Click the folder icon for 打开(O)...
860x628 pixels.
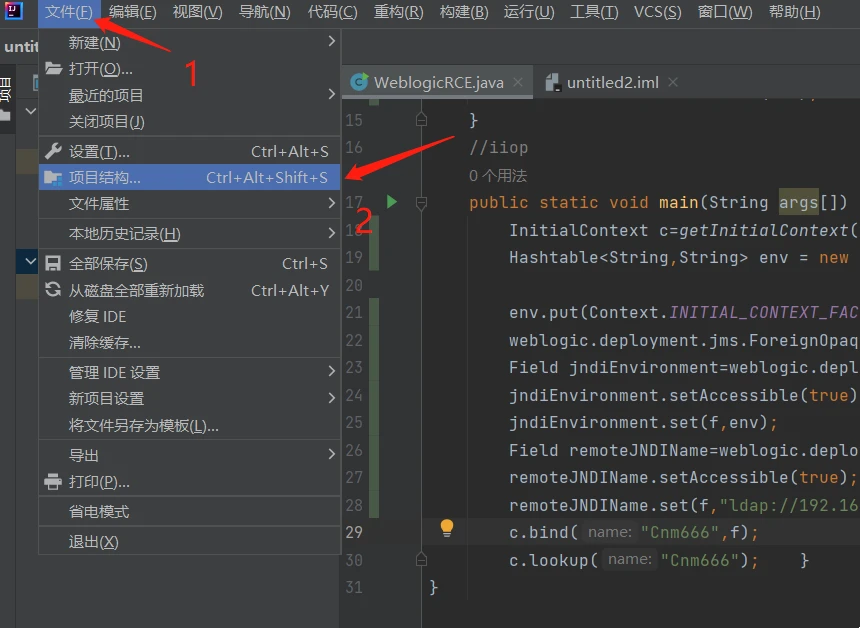point(53,69)
